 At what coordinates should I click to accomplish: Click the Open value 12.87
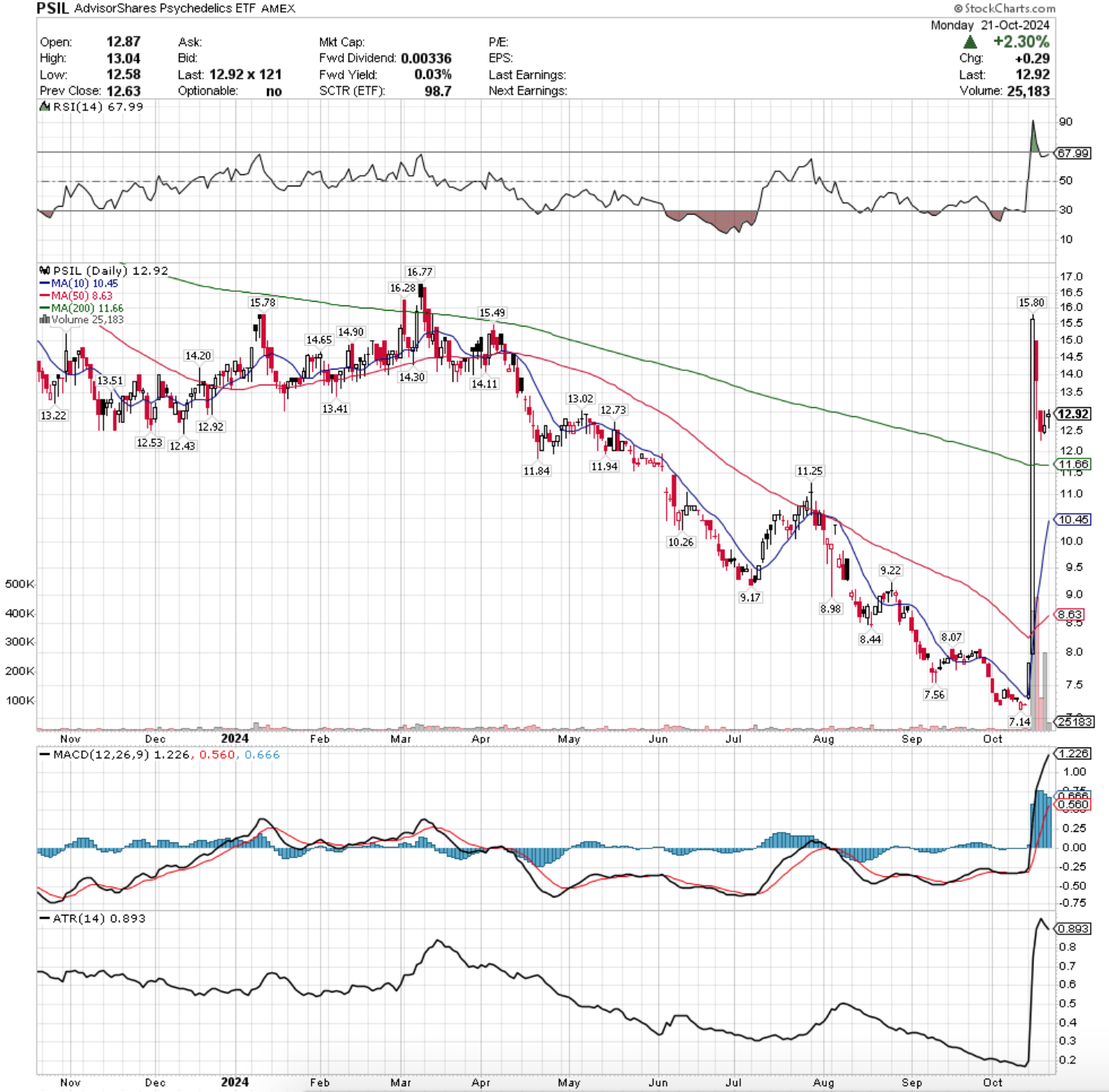coord(124,41)
